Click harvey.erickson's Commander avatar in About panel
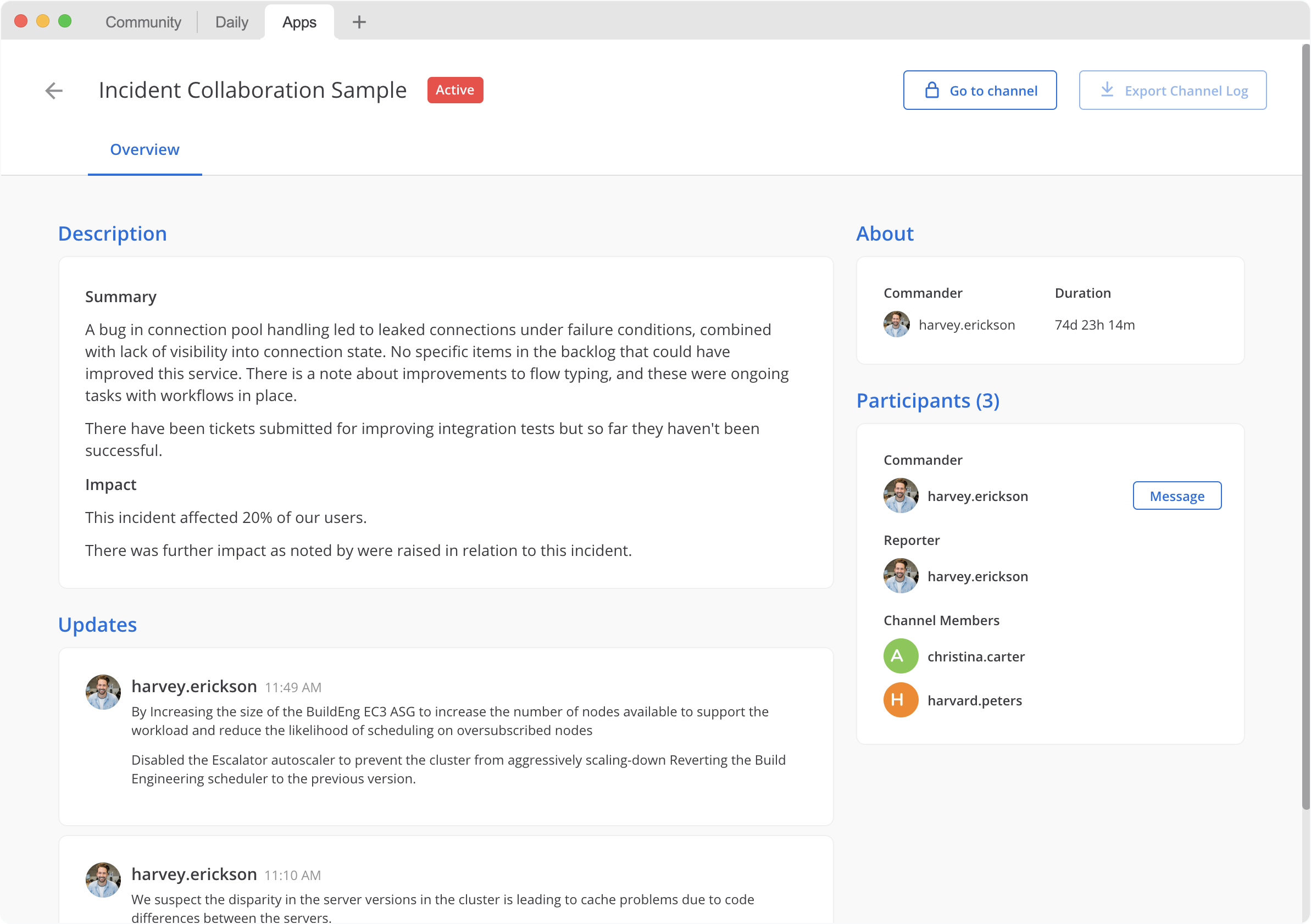1311x924 pixels. pos(896,324)
